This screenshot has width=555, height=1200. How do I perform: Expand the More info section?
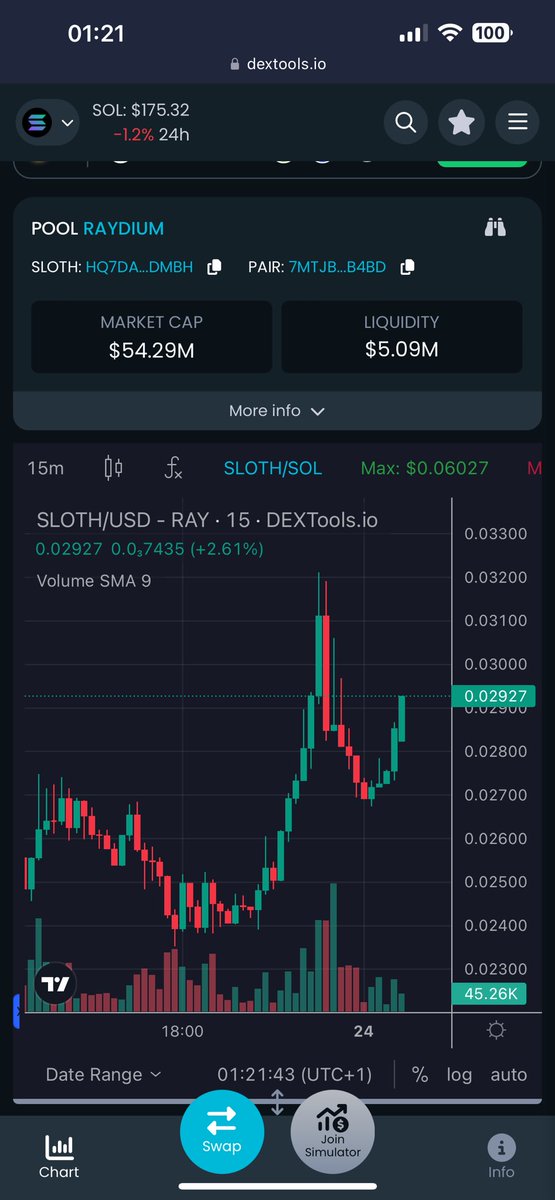tap(277, 411)
